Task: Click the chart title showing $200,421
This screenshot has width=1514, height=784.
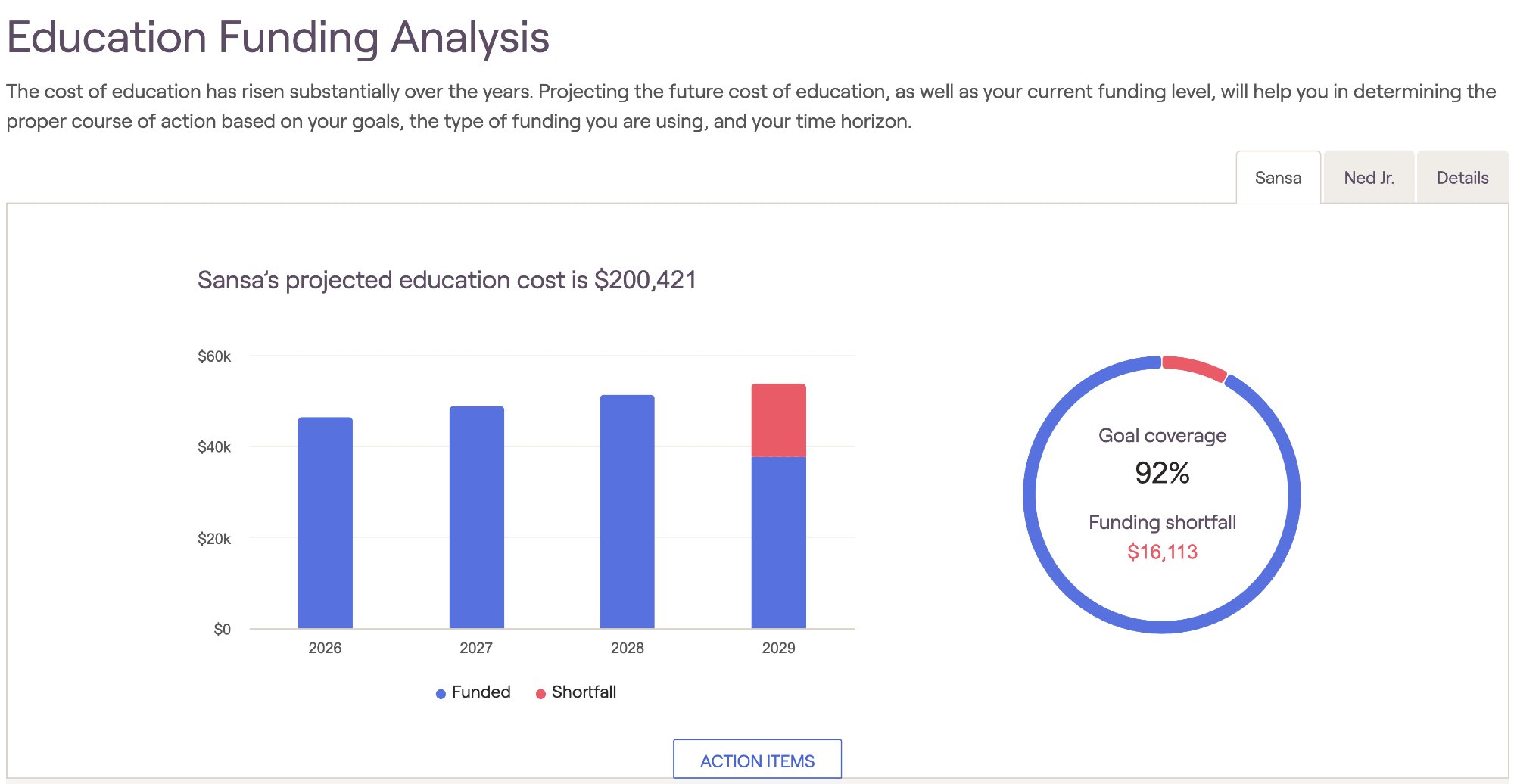Action: coord(449,279)
